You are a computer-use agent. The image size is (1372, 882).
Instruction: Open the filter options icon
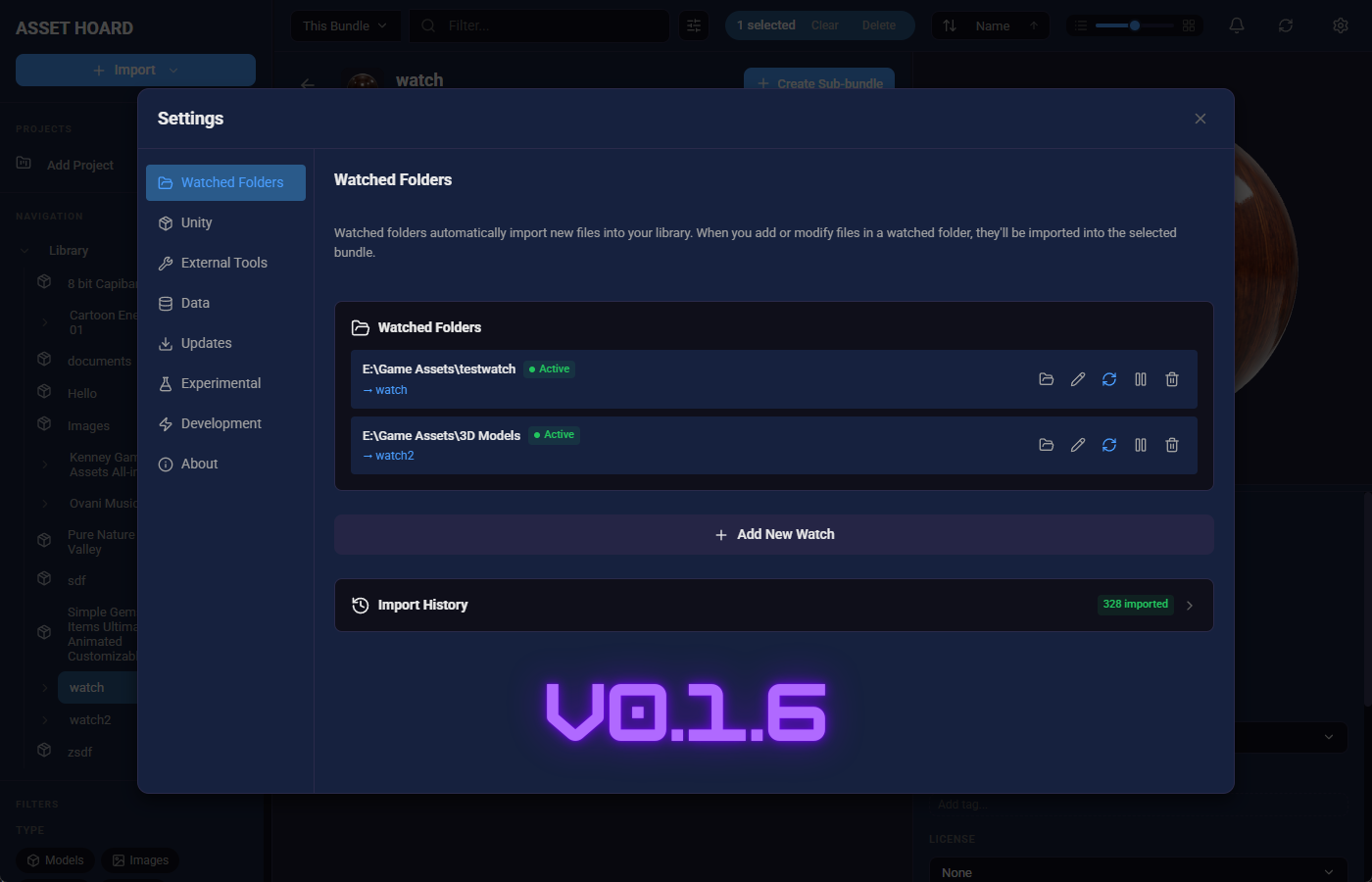point(694,25)
